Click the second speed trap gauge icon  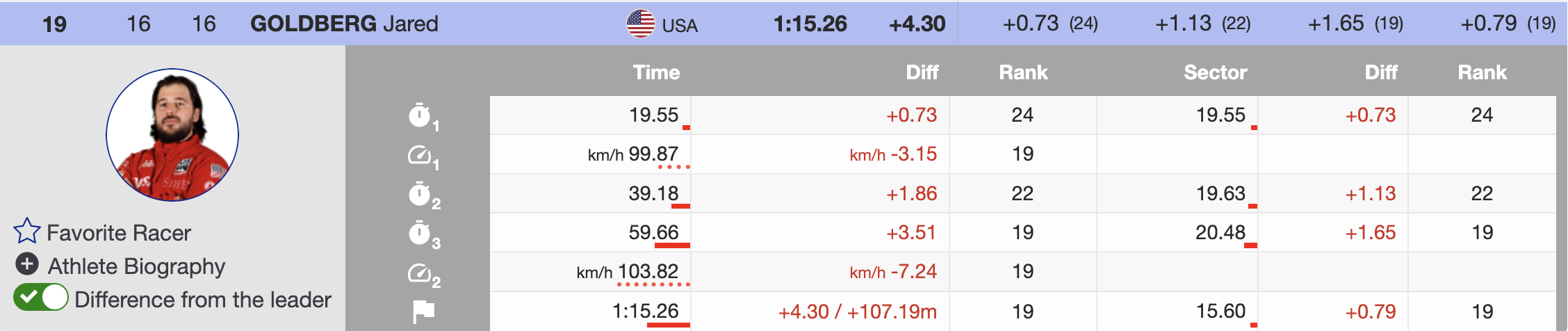(x=420, y=273)
